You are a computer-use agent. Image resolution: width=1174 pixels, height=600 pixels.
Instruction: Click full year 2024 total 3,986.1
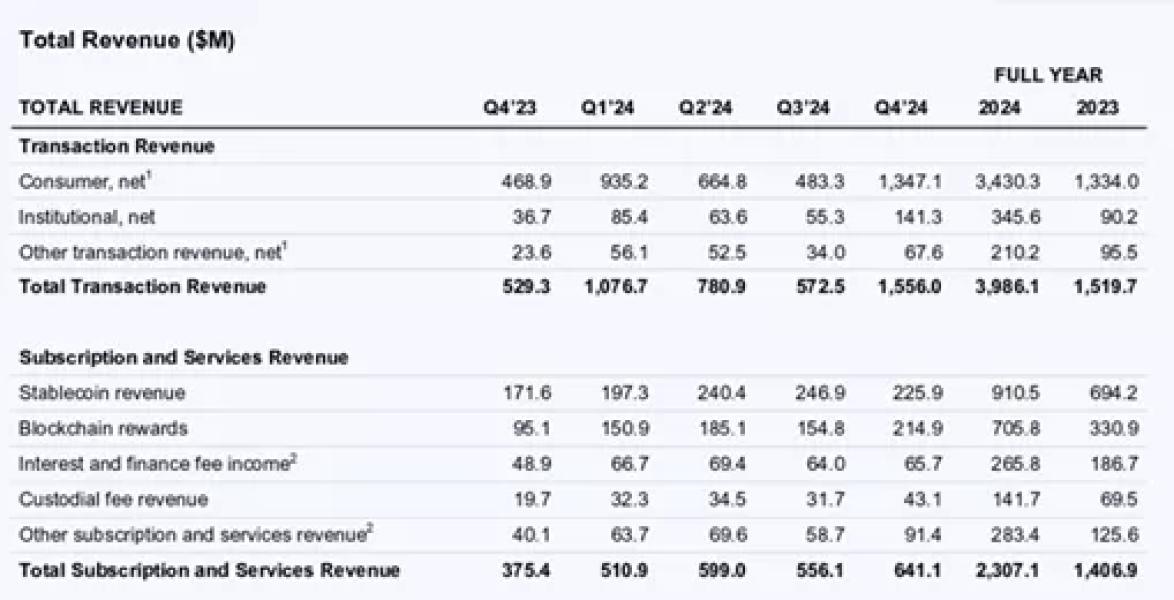1007,287
